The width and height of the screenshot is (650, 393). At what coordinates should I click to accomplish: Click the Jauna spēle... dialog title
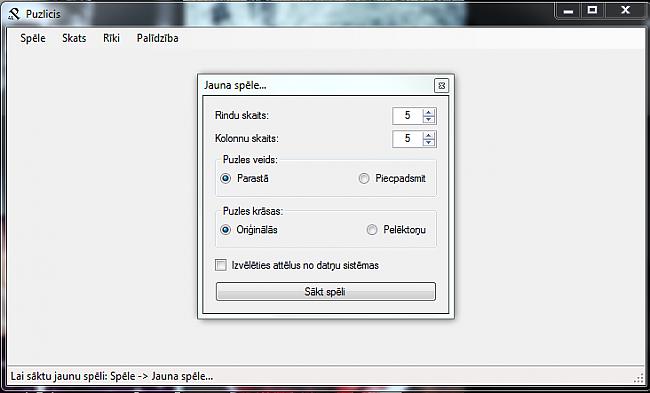tap(235, 85)
